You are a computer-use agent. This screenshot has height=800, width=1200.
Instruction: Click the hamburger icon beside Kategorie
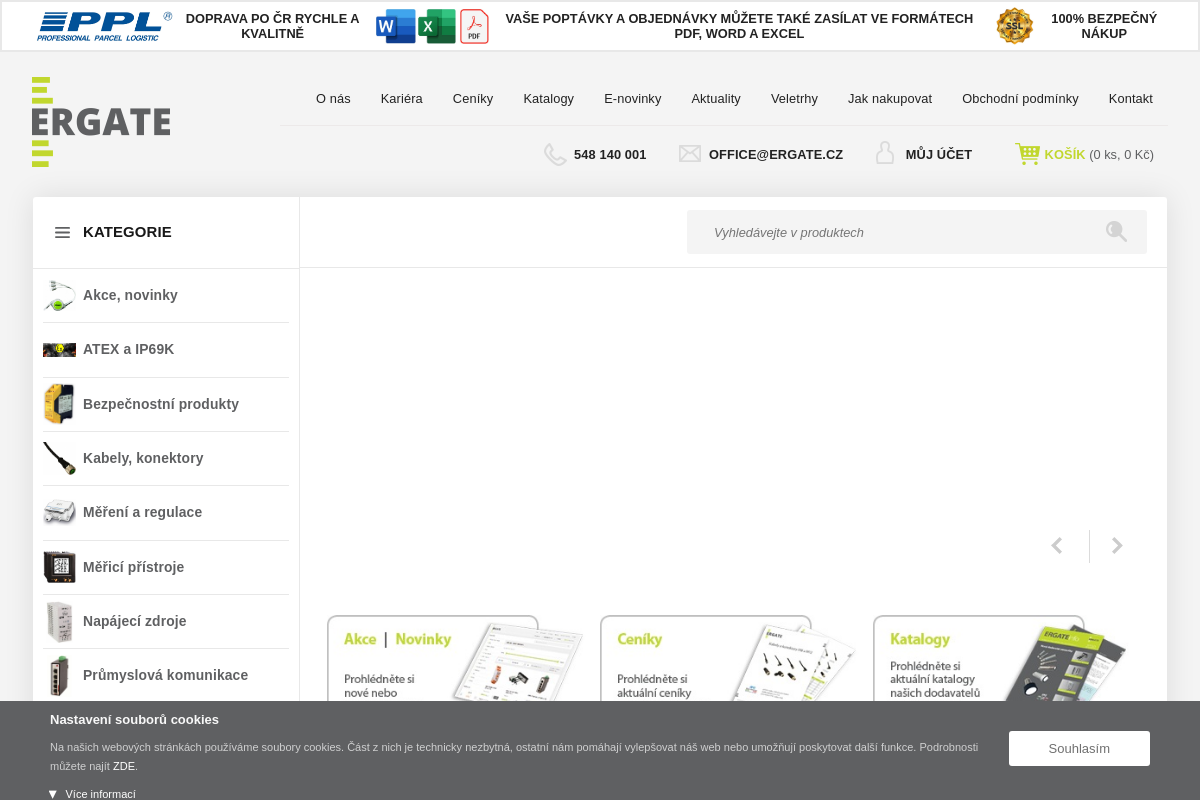click(62, 232)
